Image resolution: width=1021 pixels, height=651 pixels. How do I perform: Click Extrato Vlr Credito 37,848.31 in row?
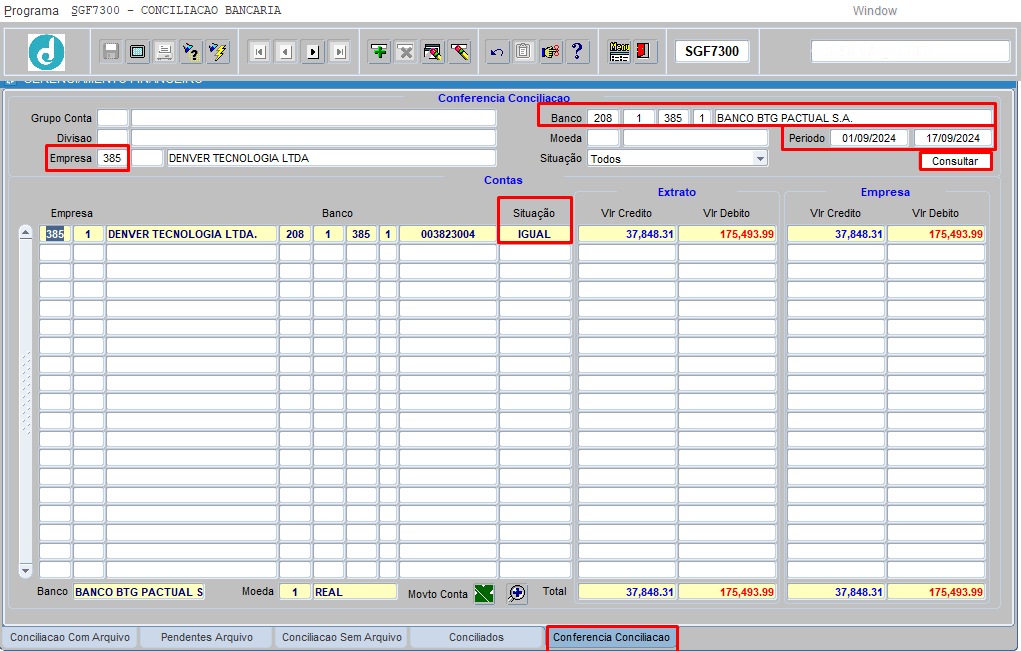point(627,234)
